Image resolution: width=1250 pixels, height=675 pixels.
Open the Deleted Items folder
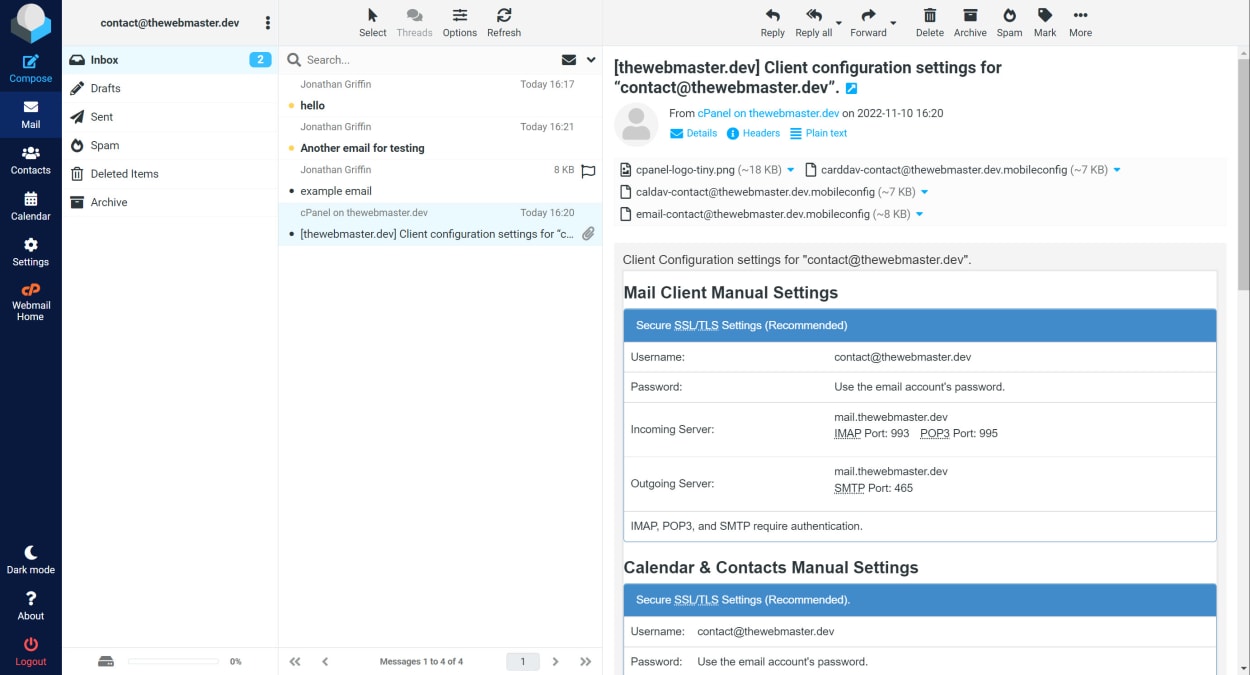pos(170,174)
